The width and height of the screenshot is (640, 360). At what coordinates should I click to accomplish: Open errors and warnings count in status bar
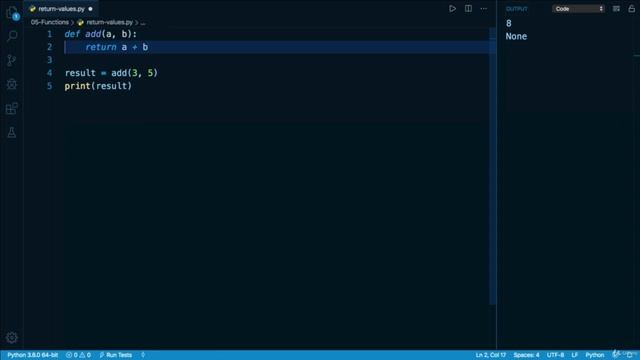point(78,355)
